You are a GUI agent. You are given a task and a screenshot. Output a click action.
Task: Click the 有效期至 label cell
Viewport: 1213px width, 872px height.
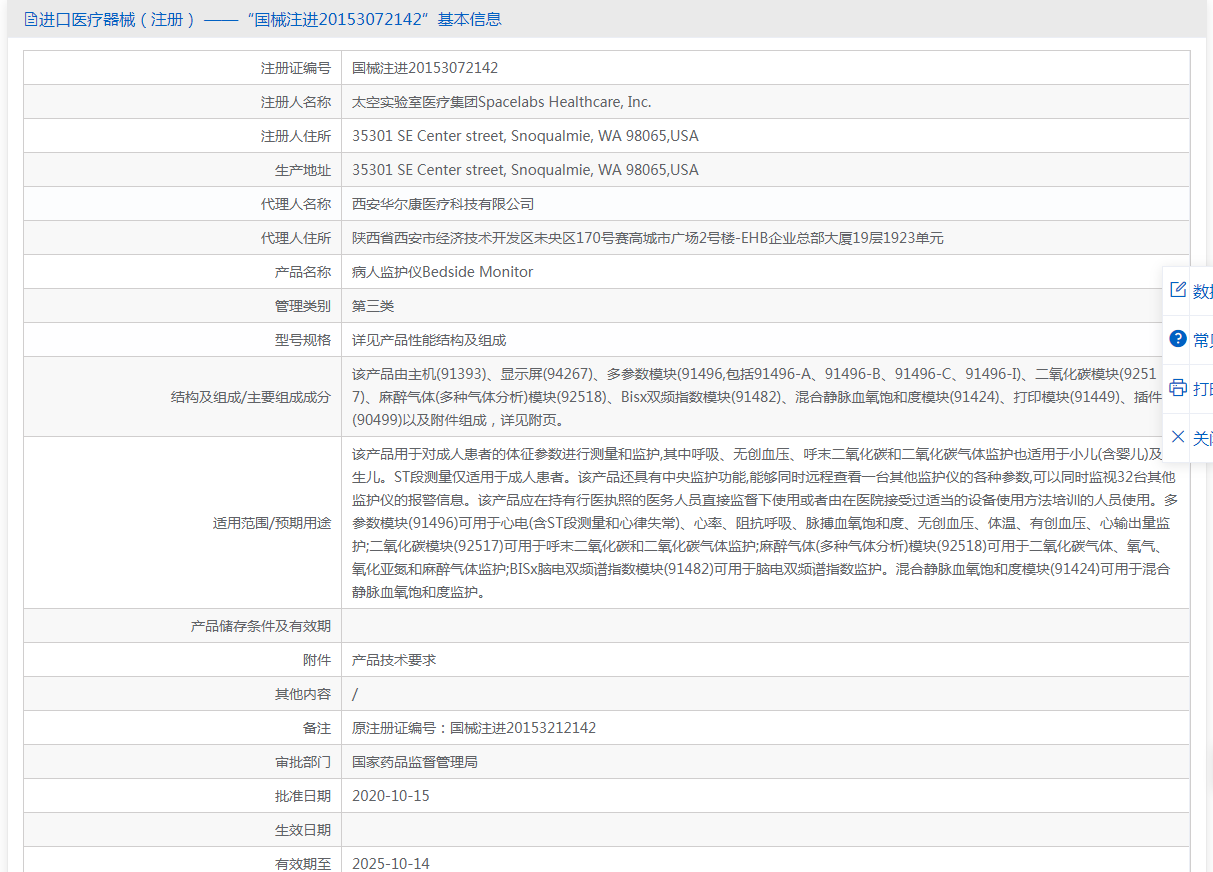183,861
